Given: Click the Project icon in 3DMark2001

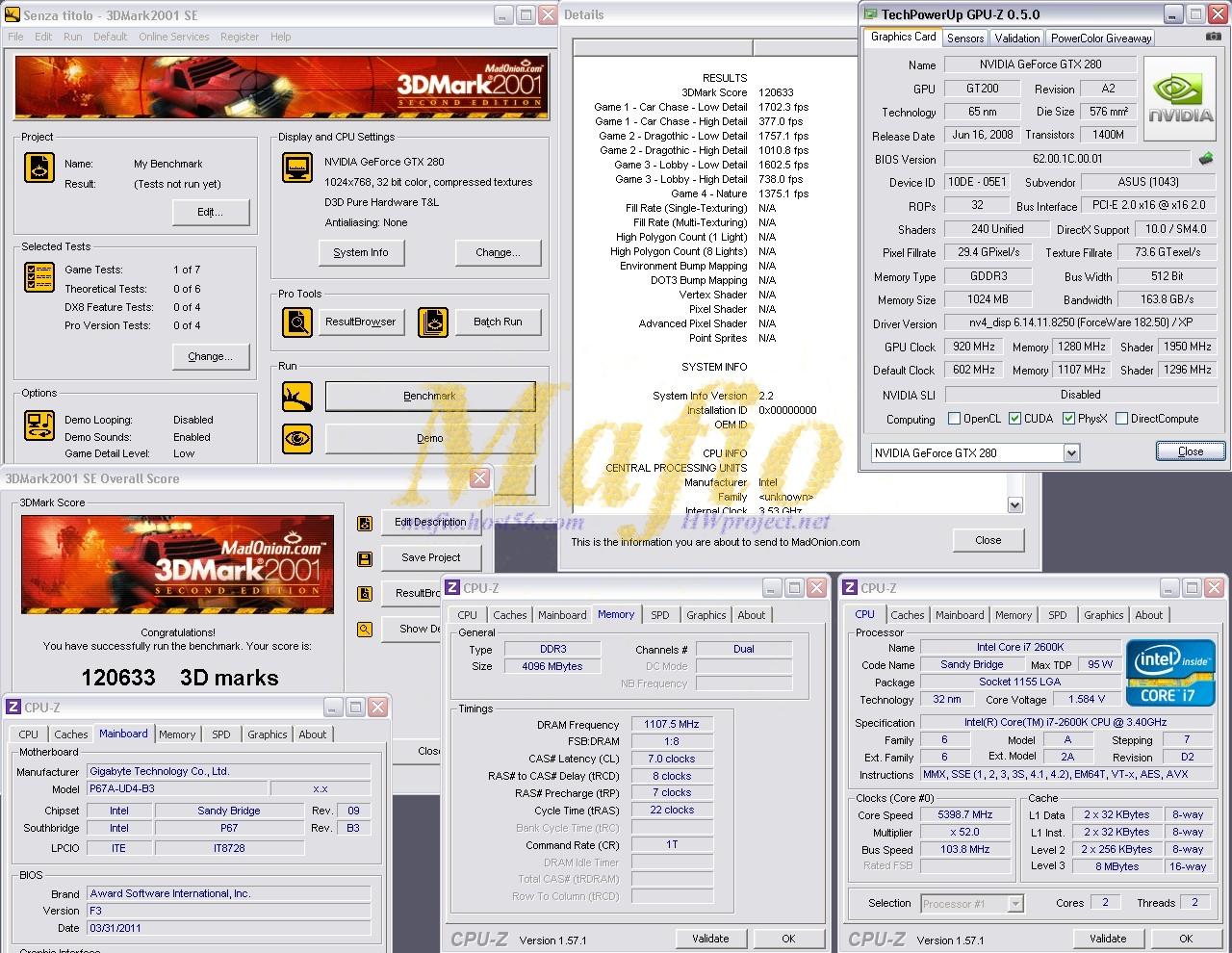Looking at the screenshot, I should pos(39,167).
